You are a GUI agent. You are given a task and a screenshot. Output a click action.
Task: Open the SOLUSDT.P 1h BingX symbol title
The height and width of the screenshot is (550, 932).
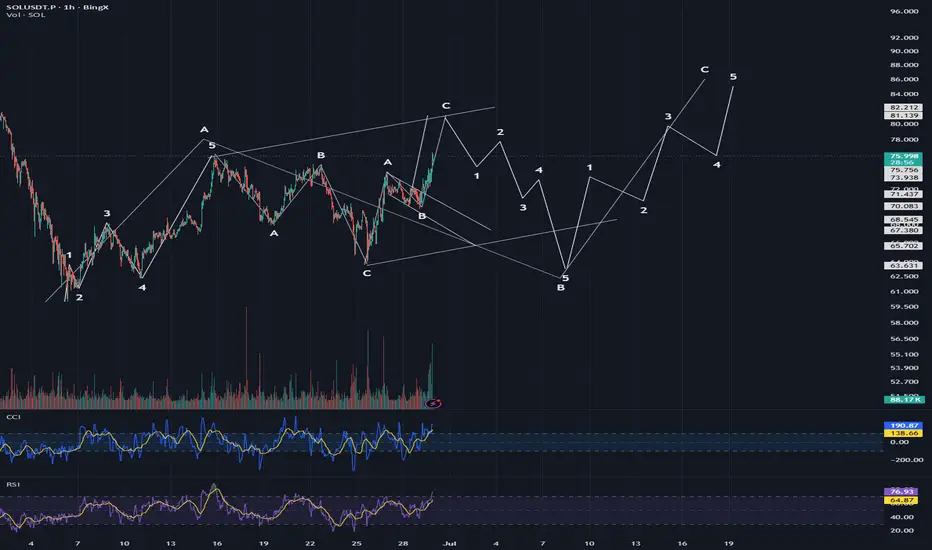point(58,7)
